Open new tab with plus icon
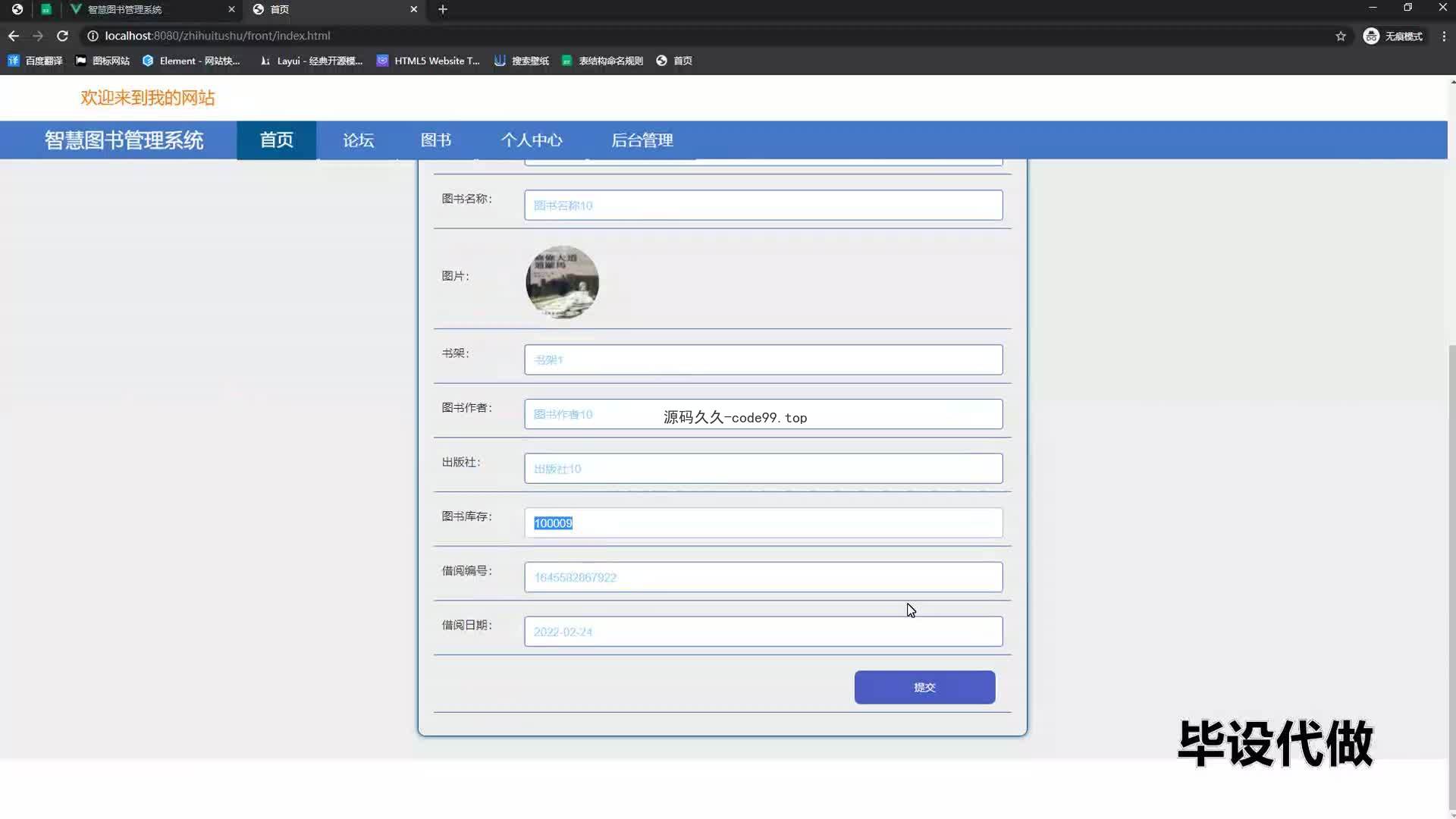 point(443,9)
